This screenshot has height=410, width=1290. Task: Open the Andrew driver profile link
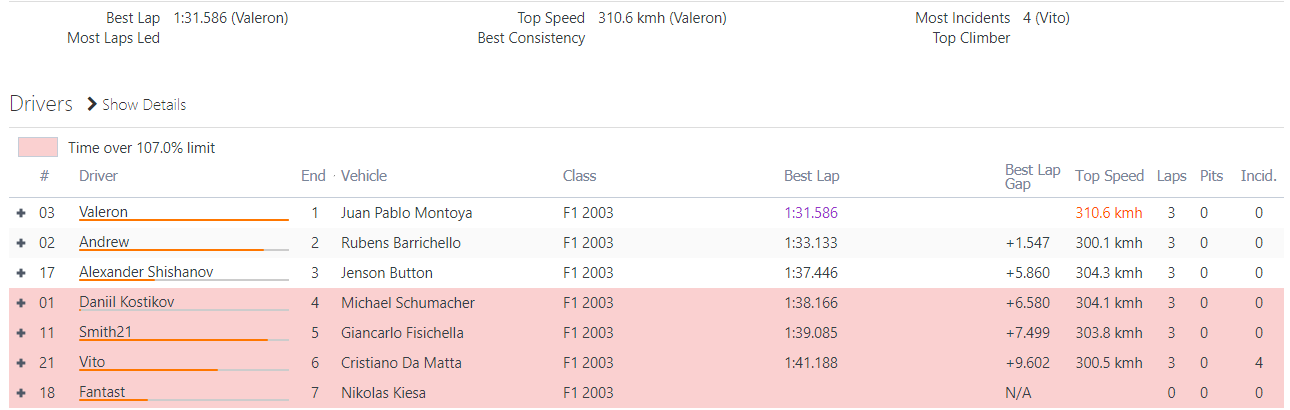coord(104,242)
